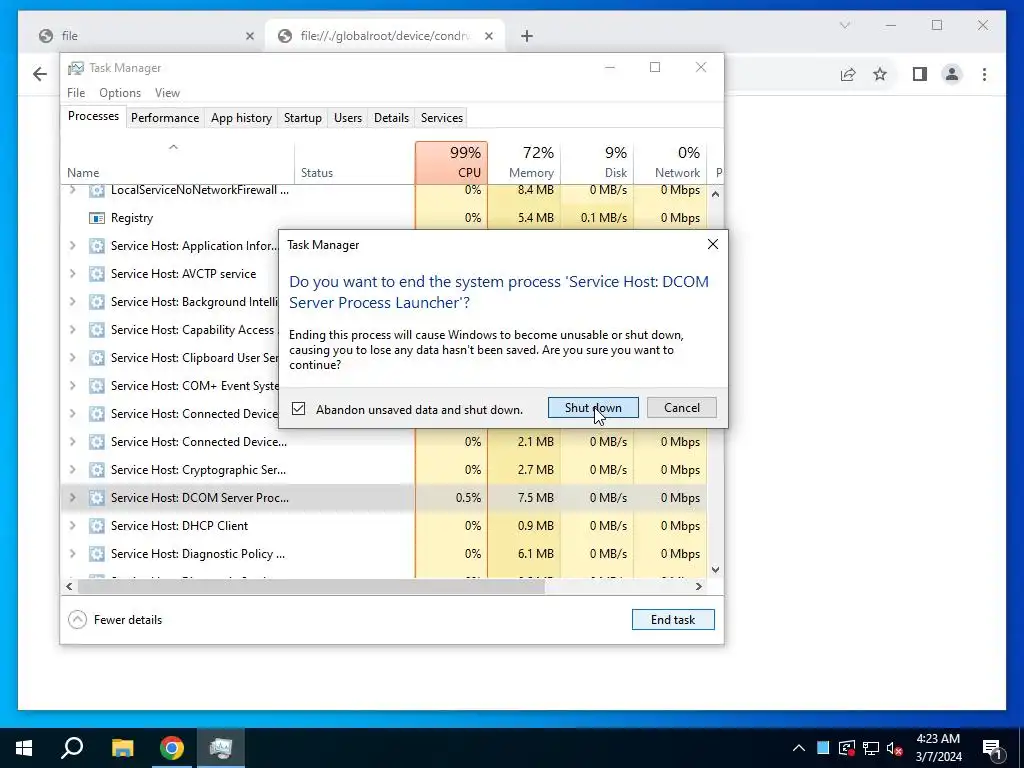Screen dimensions: 1024x768
Task: Open the File menu in Task Manager
Action: point(76,93)
